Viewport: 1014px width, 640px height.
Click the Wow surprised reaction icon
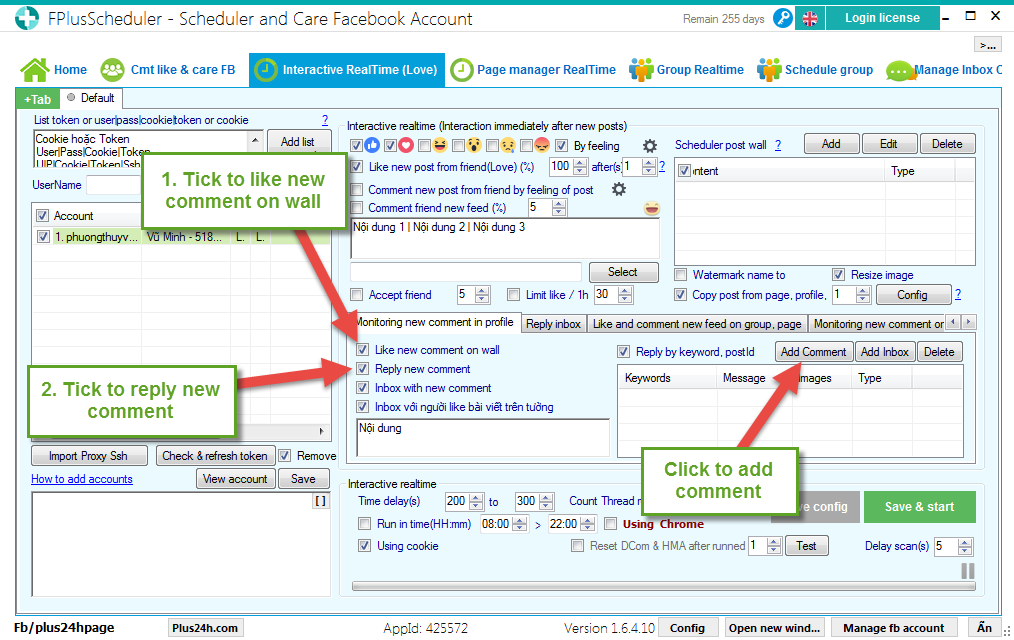[x=474, y=145]
